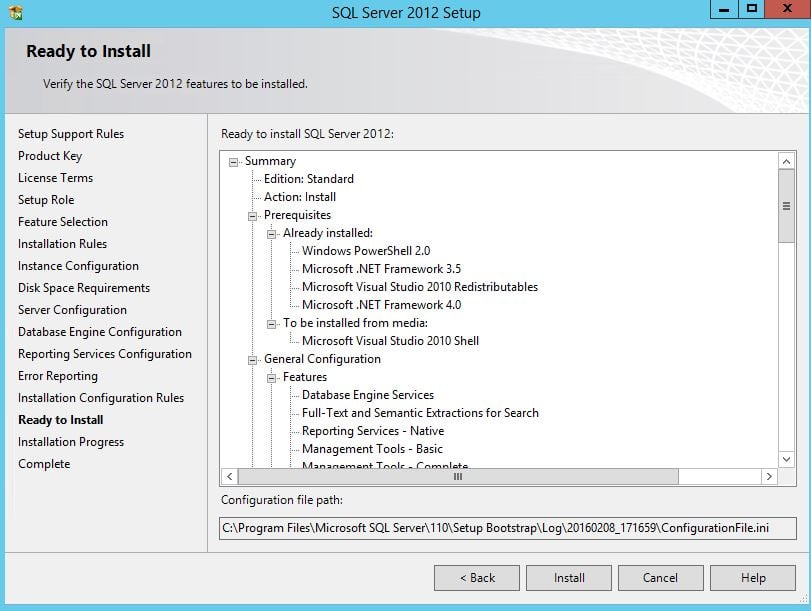Select 'Reporting Services - Native' row
The image size is (811, 611).
pyautogui.click(x=373, y=431)
